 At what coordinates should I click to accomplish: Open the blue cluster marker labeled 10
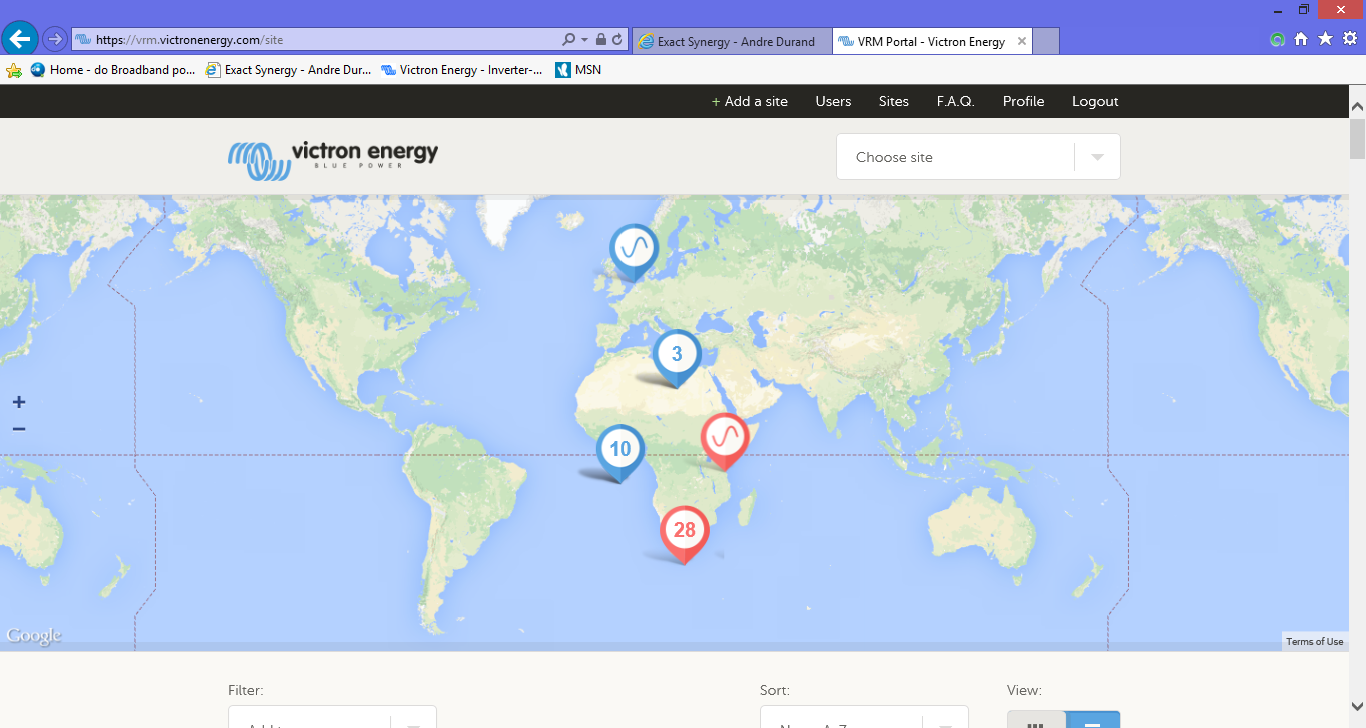[620, 449]
